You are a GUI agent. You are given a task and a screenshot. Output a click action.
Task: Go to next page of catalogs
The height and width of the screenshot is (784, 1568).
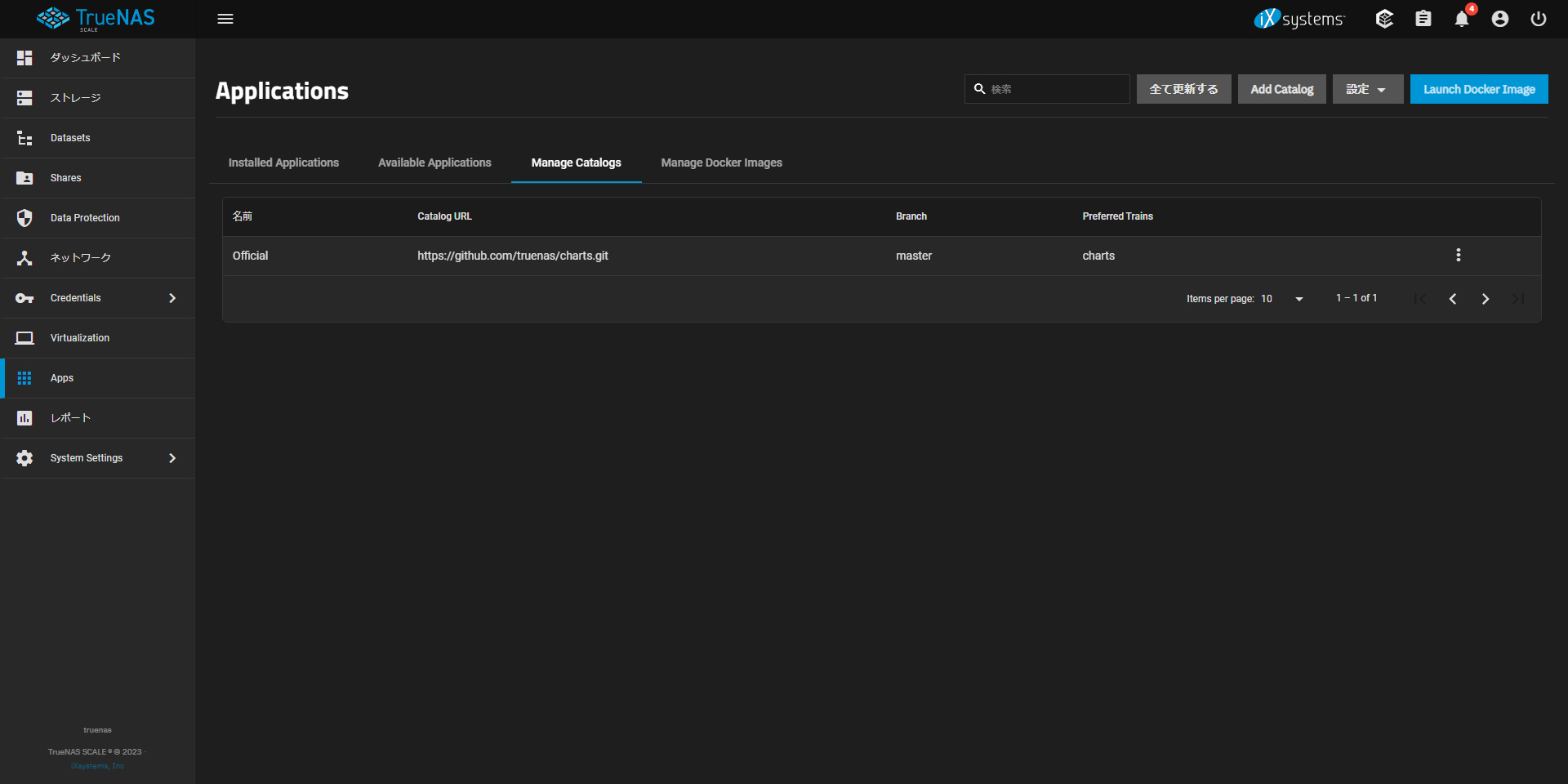click(1485, 299)
